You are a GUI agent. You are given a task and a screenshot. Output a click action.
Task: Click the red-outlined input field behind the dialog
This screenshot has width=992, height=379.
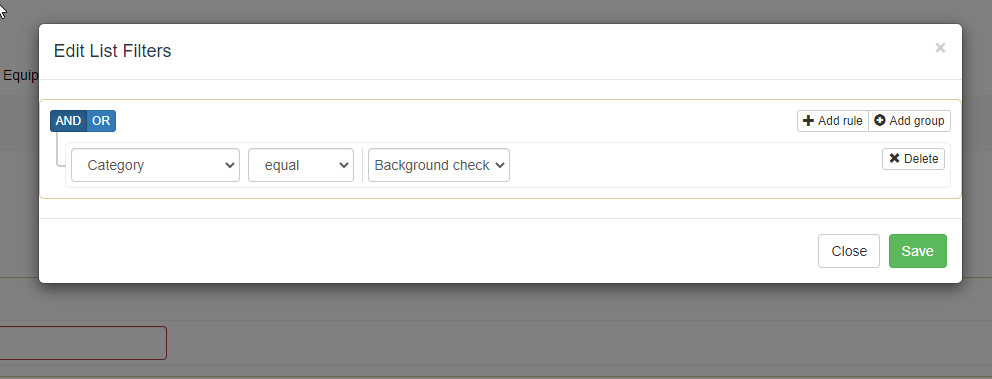point(83,343)
